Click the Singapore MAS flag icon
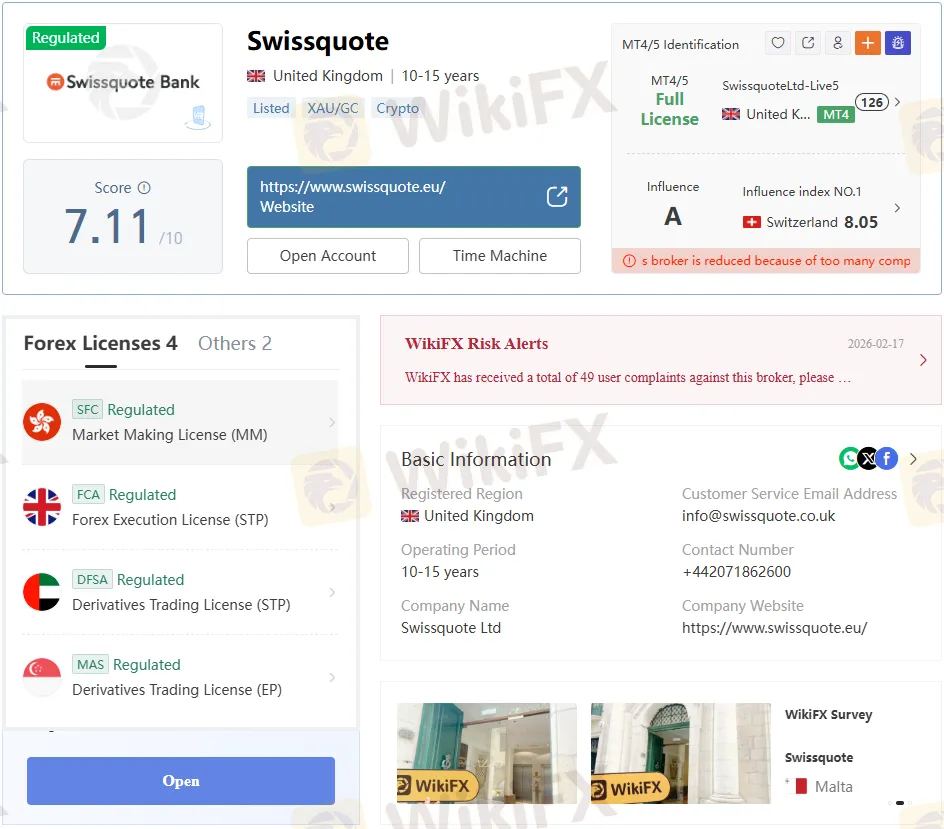This screenshot has height=829, width=944. [42, 677]
